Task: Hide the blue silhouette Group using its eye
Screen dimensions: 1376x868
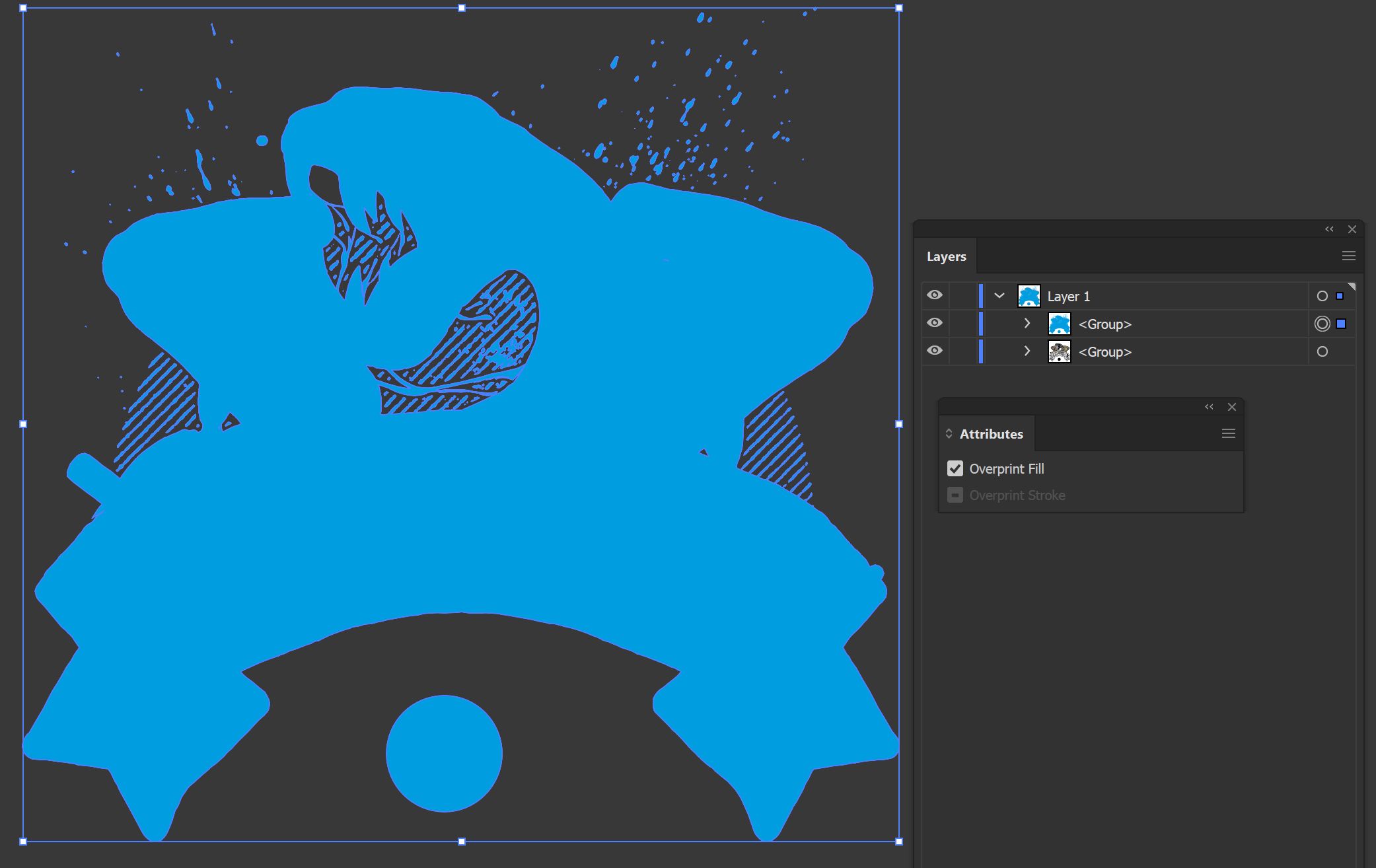Action: click(x=934, y=323)
